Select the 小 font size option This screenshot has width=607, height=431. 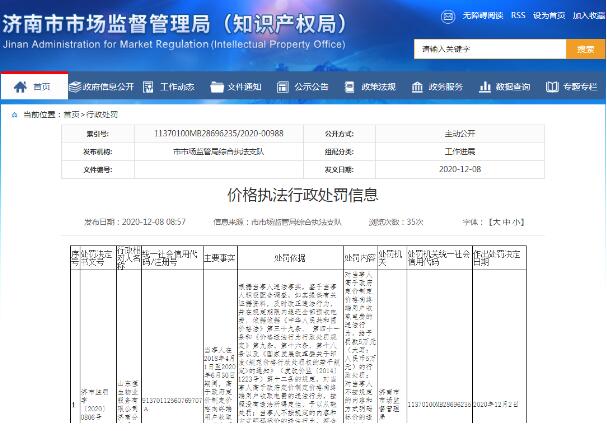[x=517, y=221]
